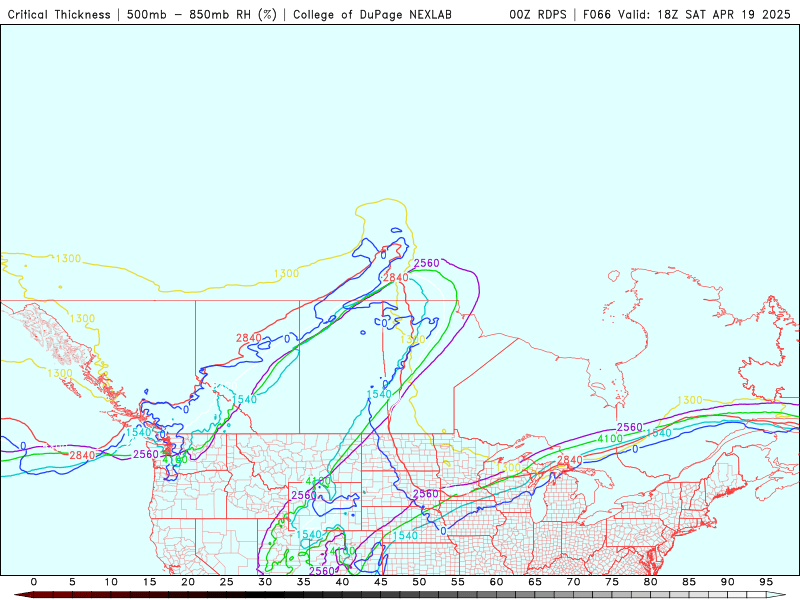
Task: Click the red 2840 contour label near Lake Huron
Action: pyautogui.click(x=569, y=460)
